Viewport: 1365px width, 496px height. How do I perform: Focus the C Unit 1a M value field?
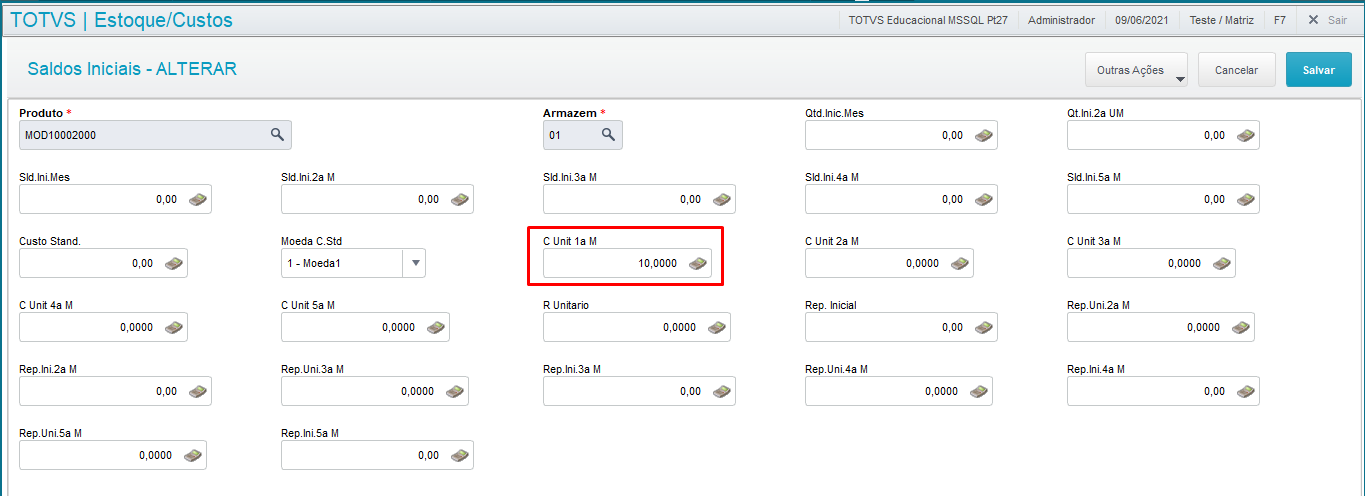click(x=628, y=263)
